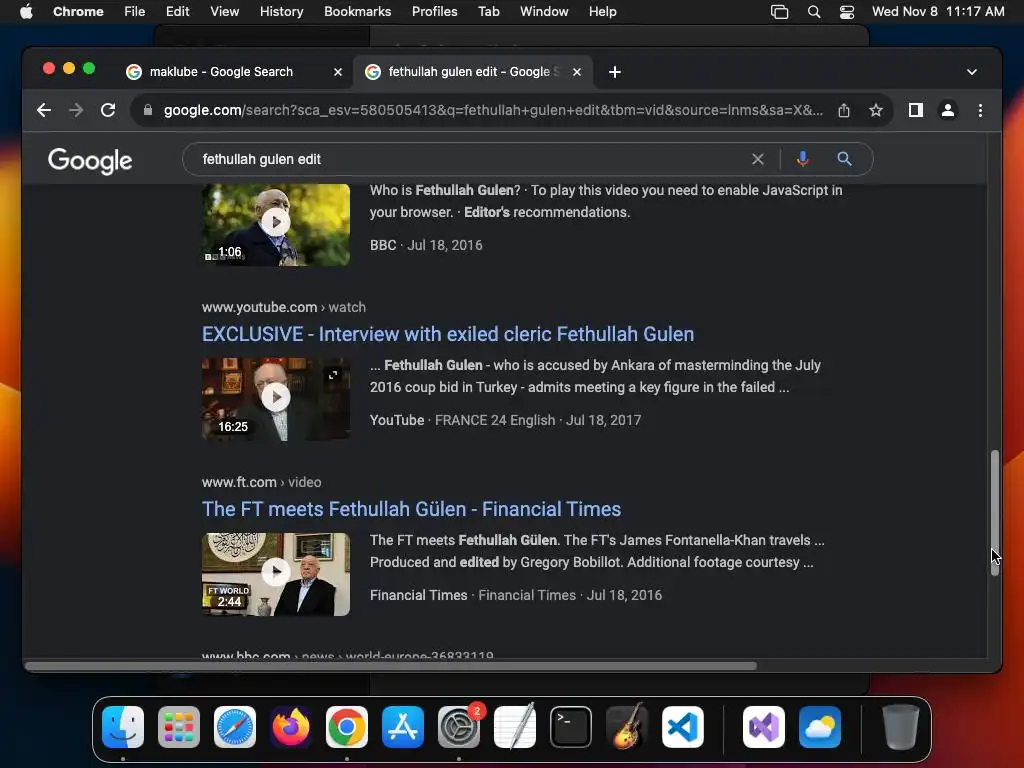Viewport: 1024px width, 768px height.
Task: Launch Firefox from the dock
Action: pos(291,727)
